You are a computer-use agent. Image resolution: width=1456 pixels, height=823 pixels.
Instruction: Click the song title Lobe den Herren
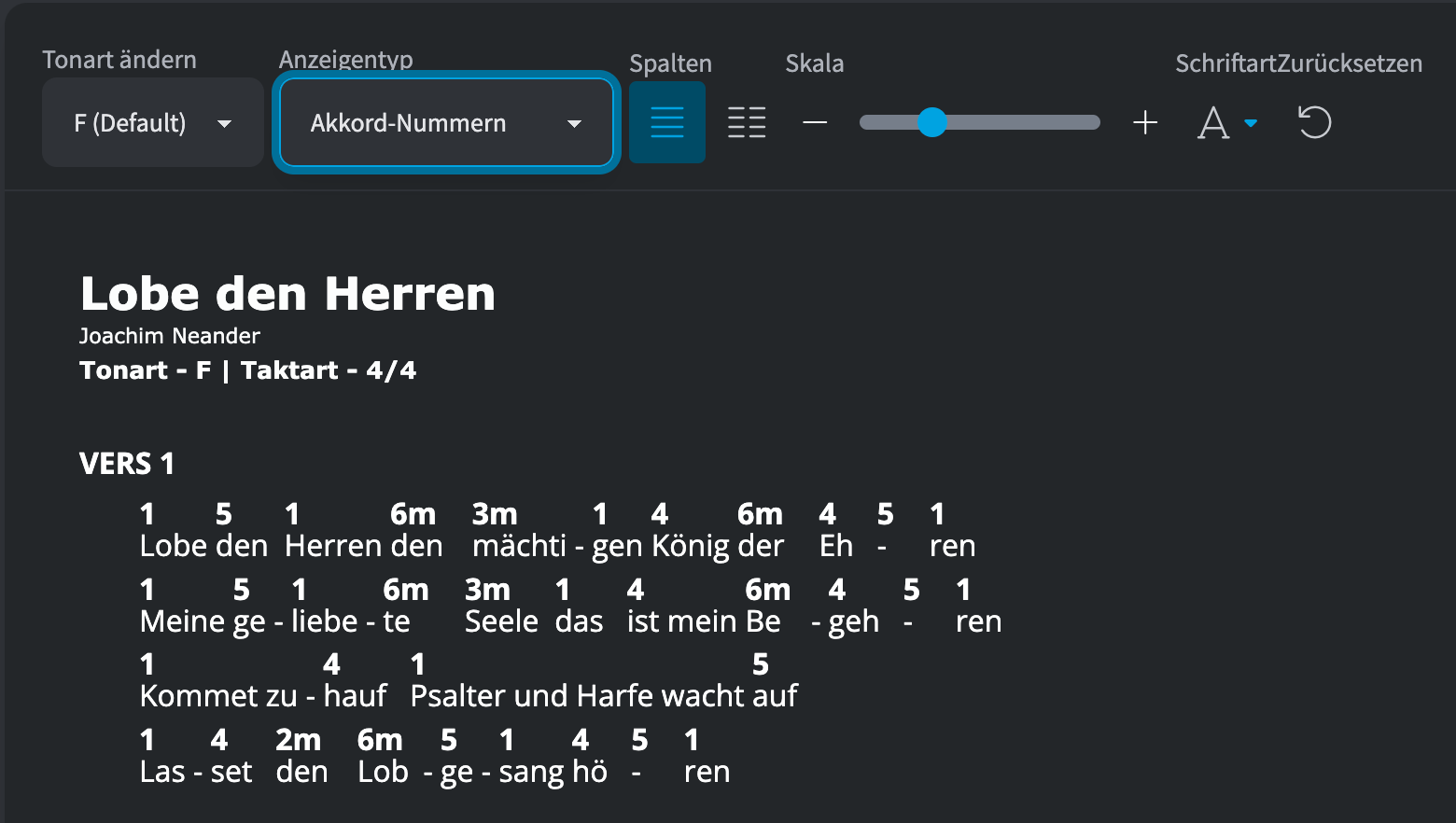[x=287, y=293]
